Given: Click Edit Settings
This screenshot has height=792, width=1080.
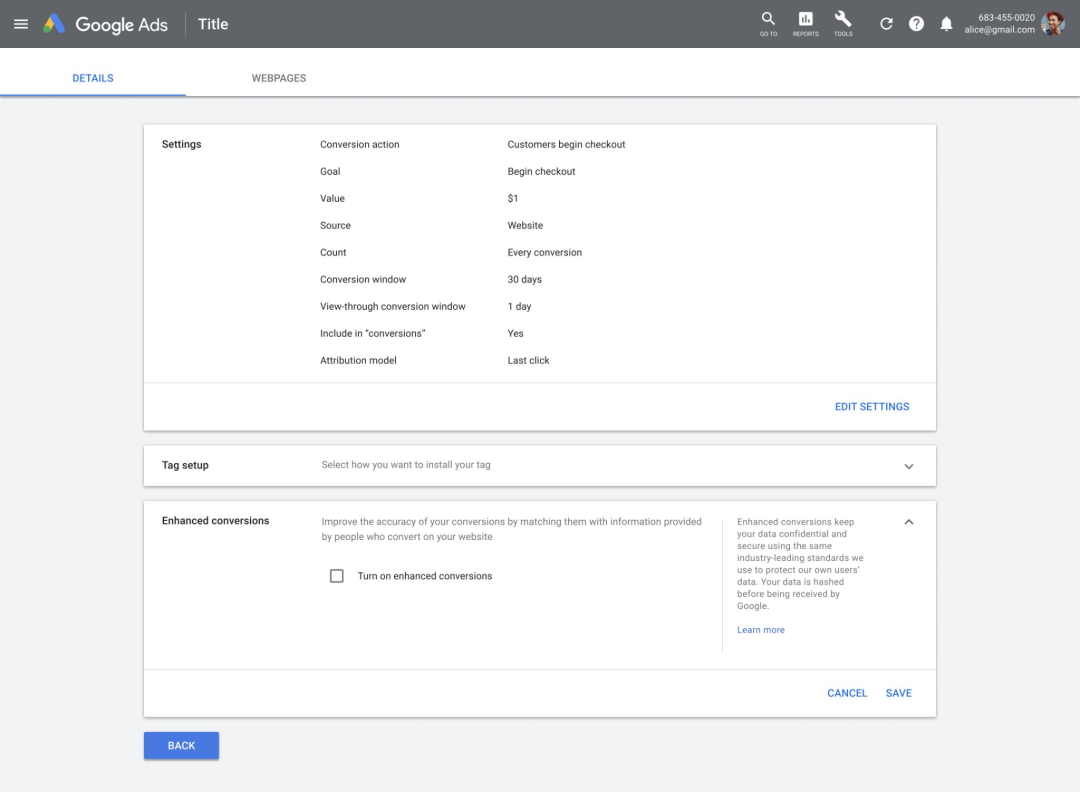Looking at the screenshot, I should click(x=872, y=407).
